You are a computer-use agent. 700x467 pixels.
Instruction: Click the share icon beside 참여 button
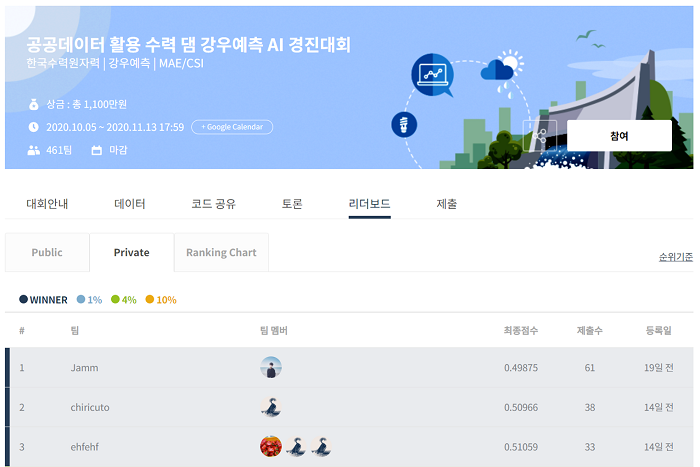click(540, 136)
